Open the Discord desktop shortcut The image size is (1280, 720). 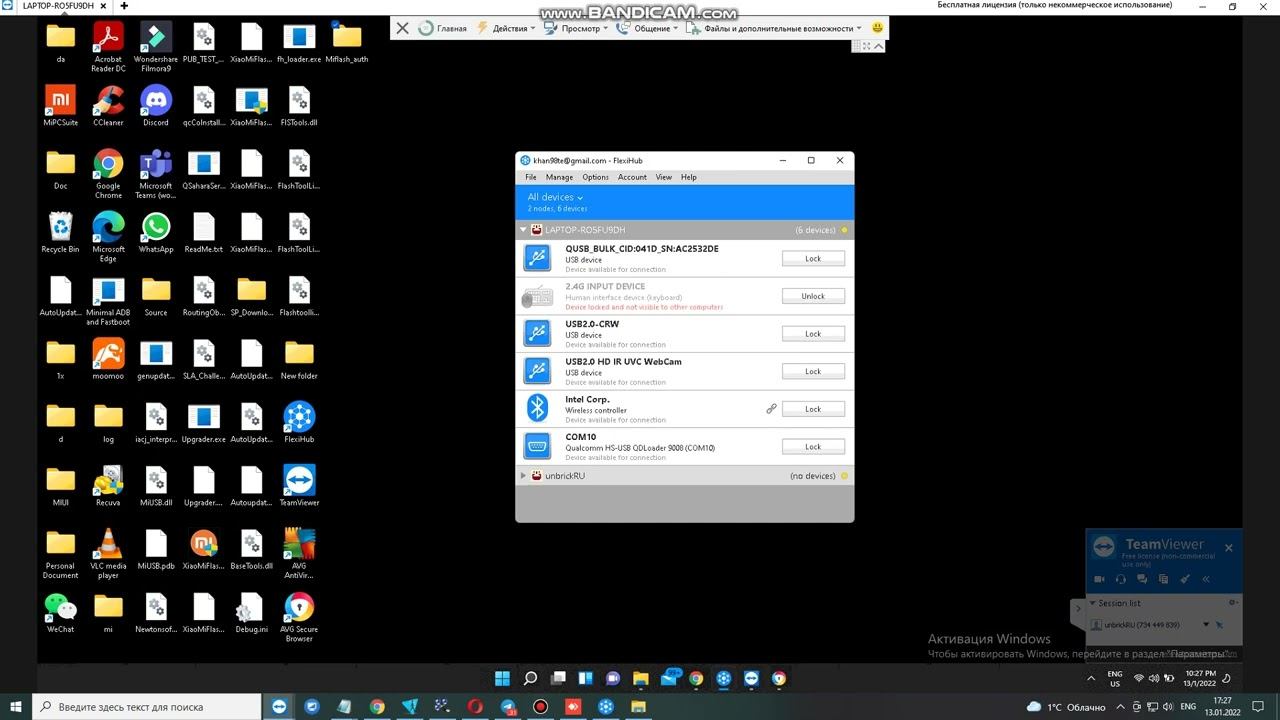pos(156,105)
